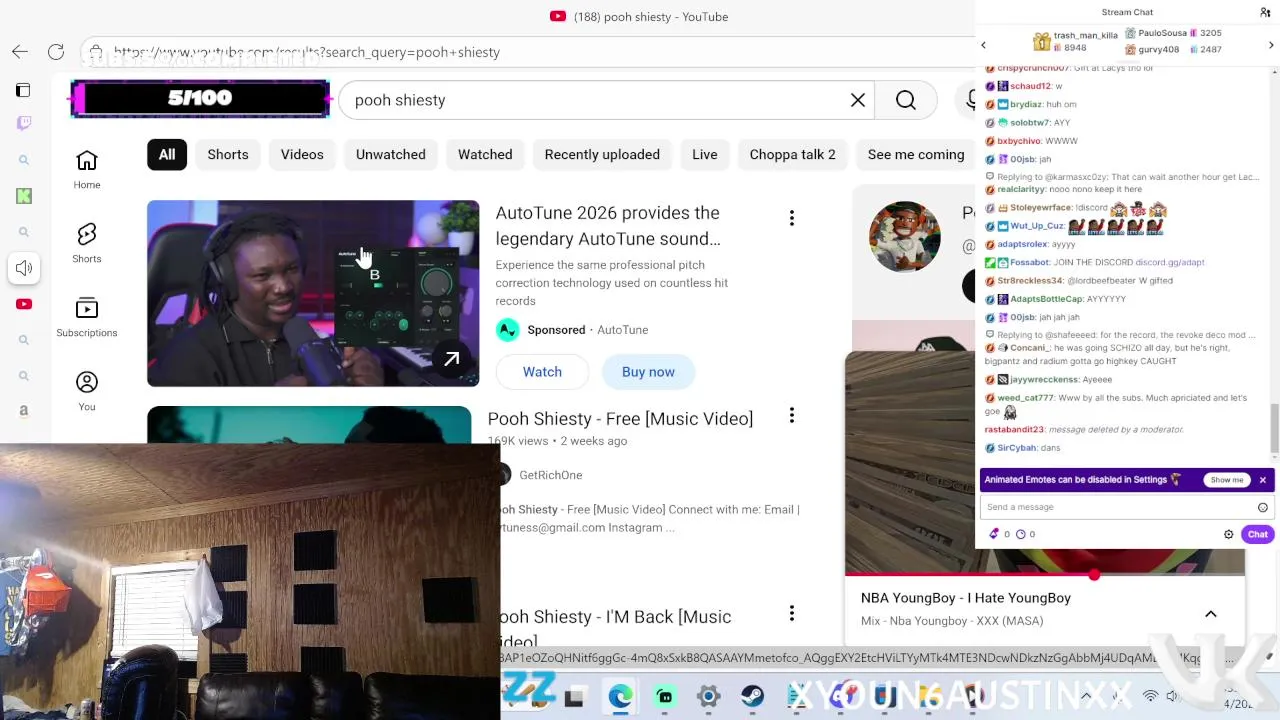Click Buy now on AutoTune ad
Viewport: 1280px width, 720px height.
(648, 372)
